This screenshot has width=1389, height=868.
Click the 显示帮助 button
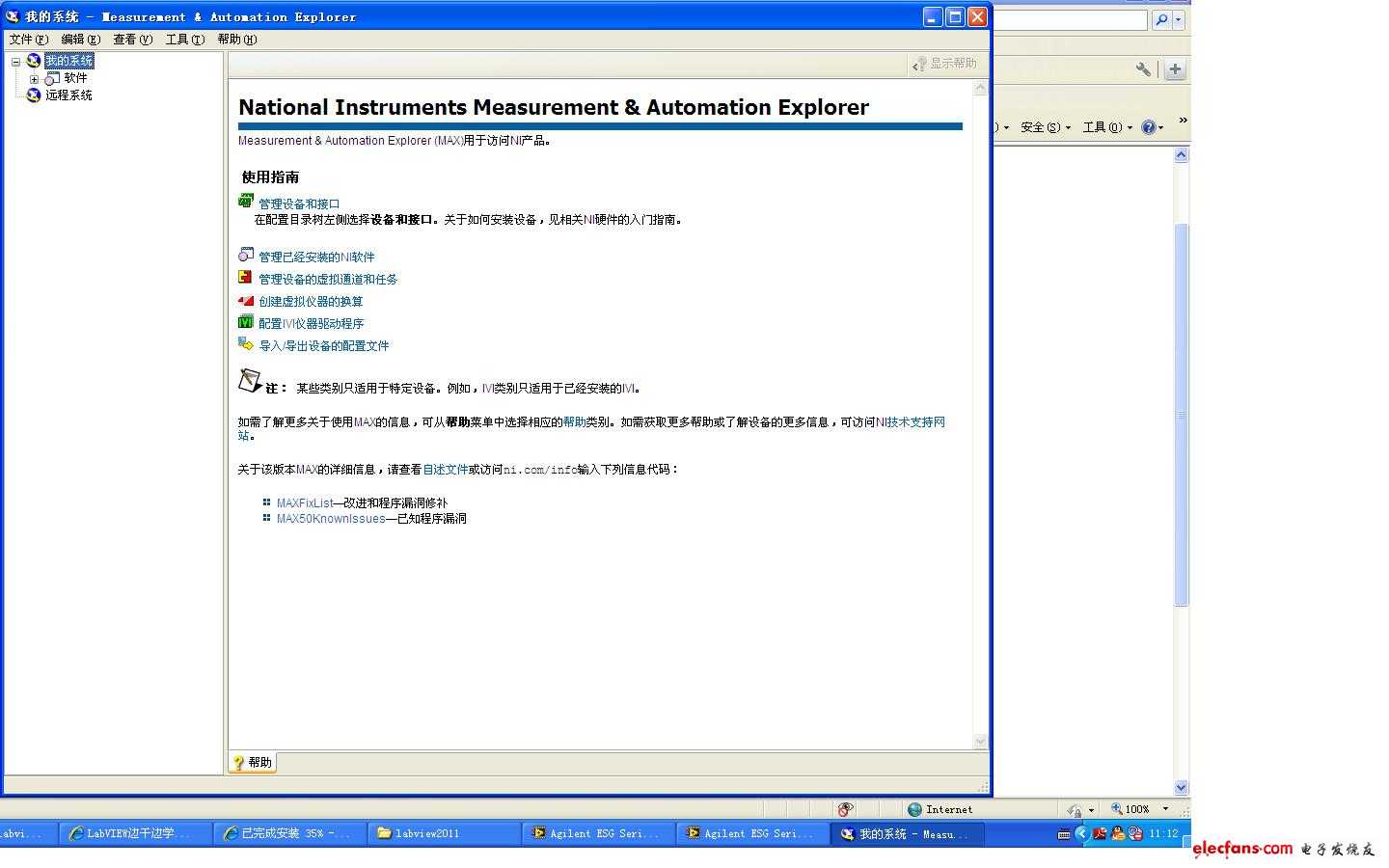point(944,64)
